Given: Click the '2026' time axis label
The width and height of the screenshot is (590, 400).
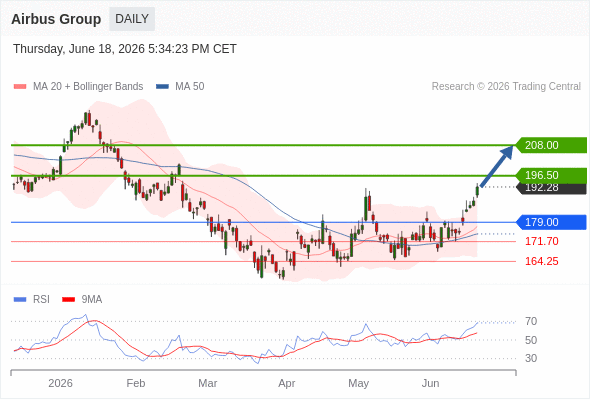Looking at the screenshot, I should [x=60, y=383].
